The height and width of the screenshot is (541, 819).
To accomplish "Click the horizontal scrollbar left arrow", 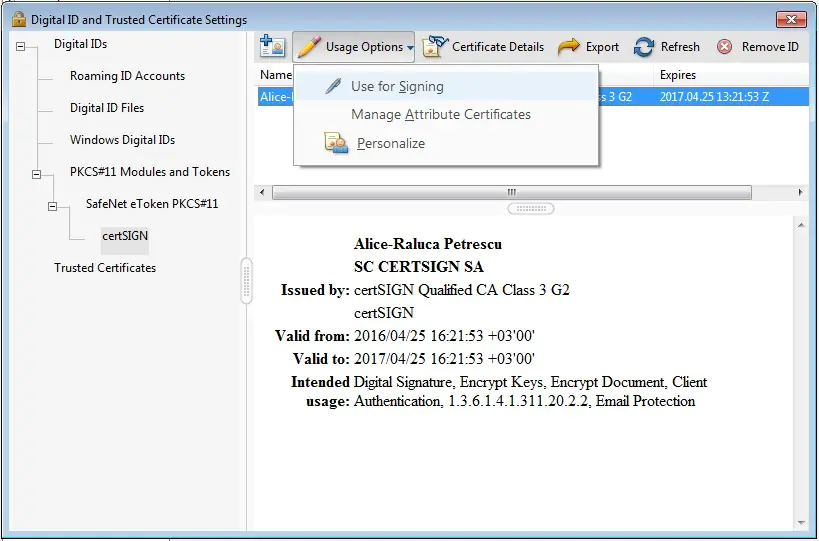I will [262, 192].
